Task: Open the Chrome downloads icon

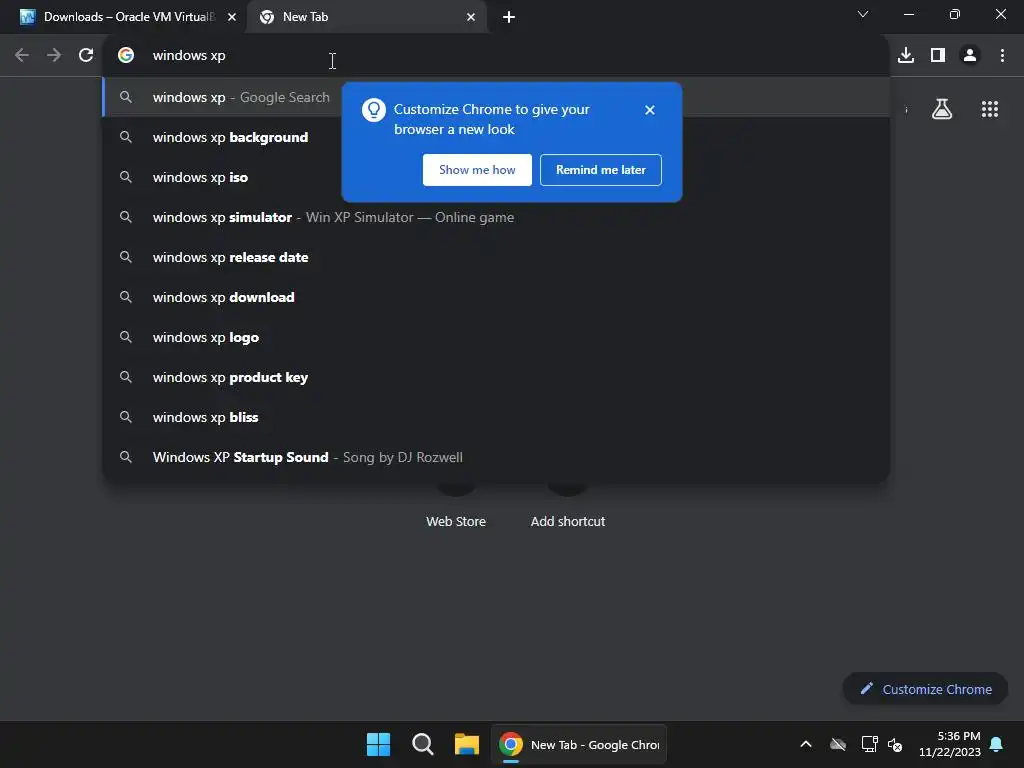Action: [906, 56]
